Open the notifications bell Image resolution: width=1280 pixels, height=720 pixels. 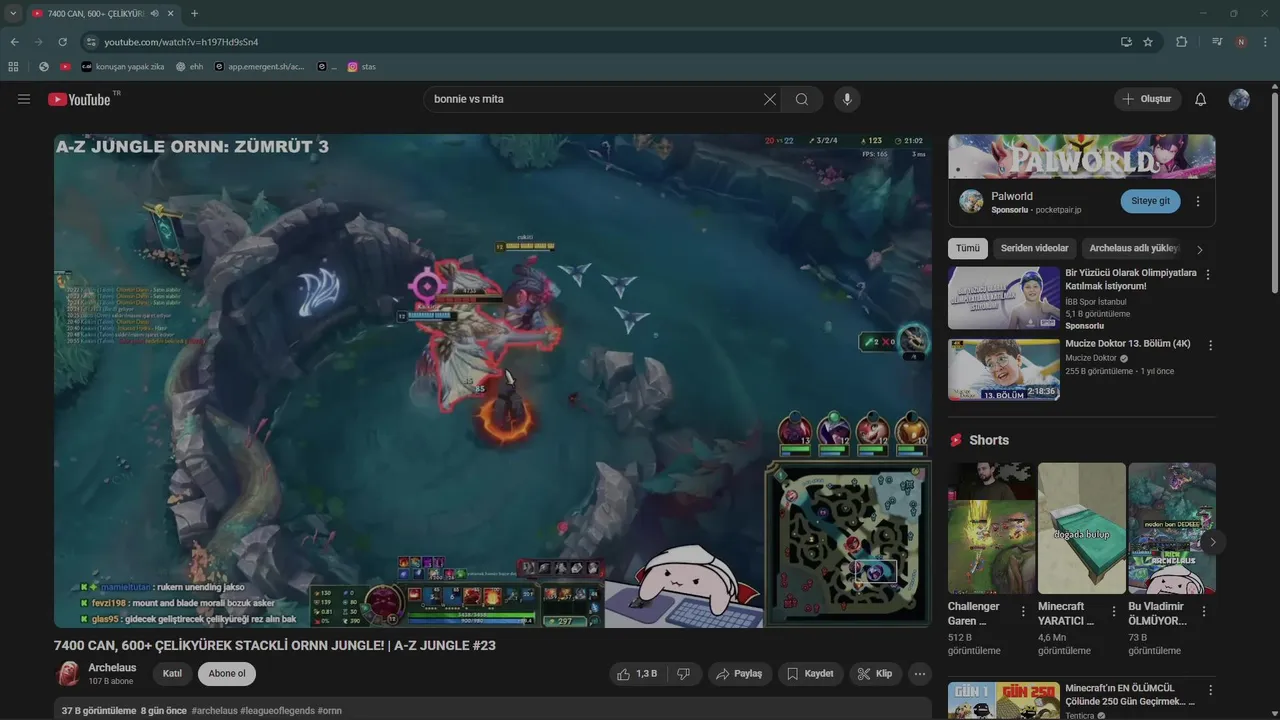(1201, 99)
